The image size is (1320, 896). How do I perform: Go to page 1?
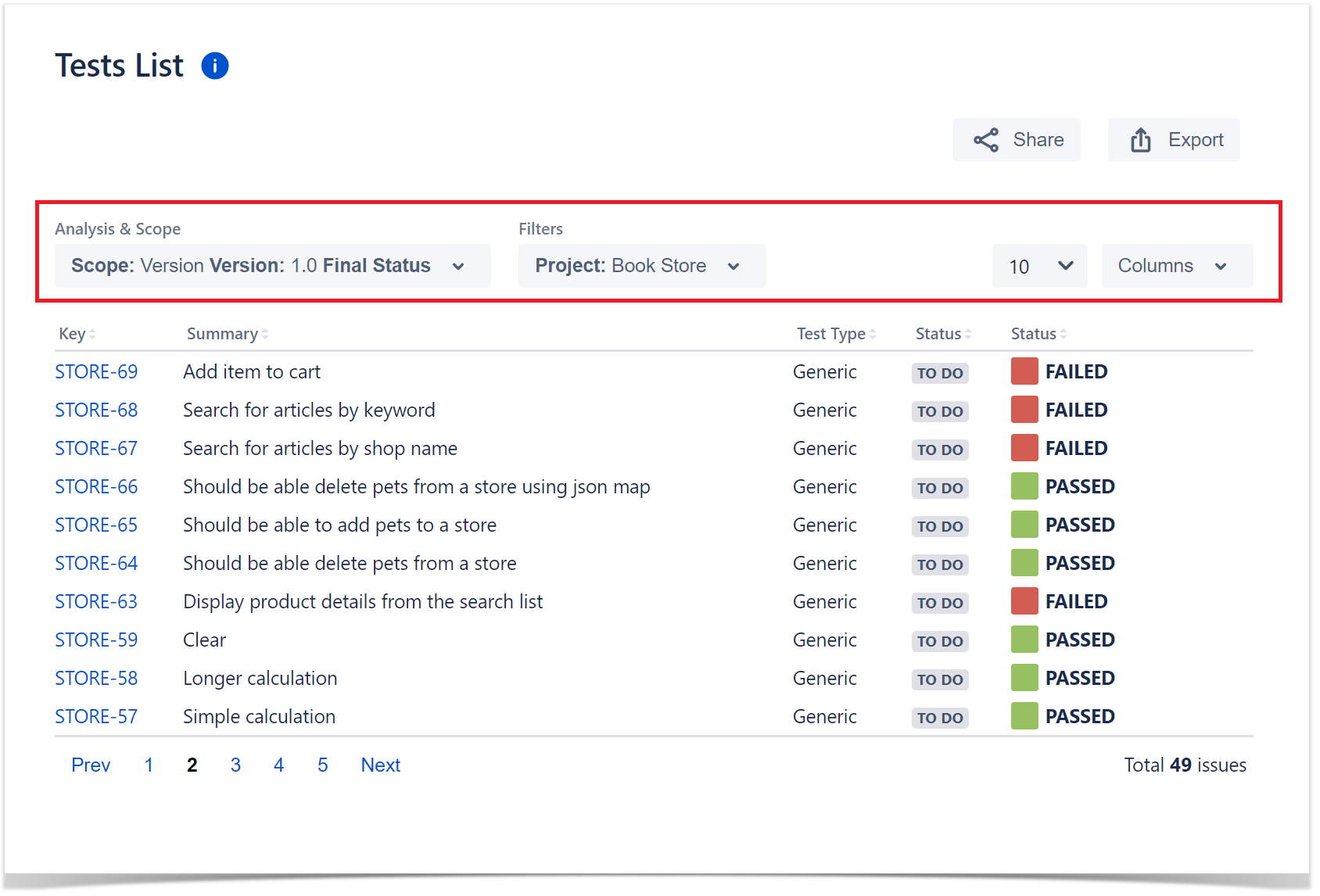coord(149,765)
